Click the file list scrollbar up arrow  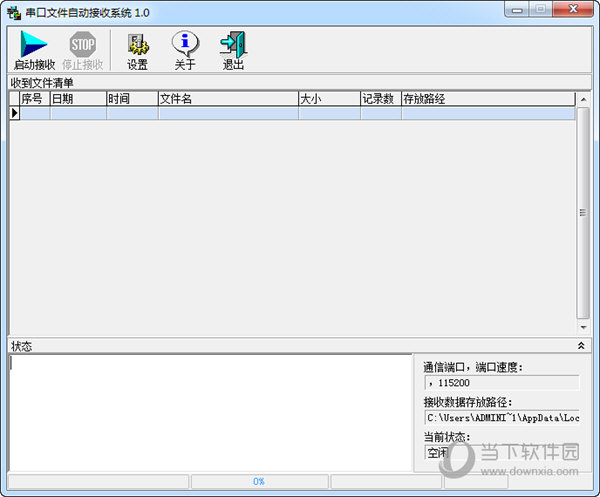pyautogui.click(x=583, y=100)
